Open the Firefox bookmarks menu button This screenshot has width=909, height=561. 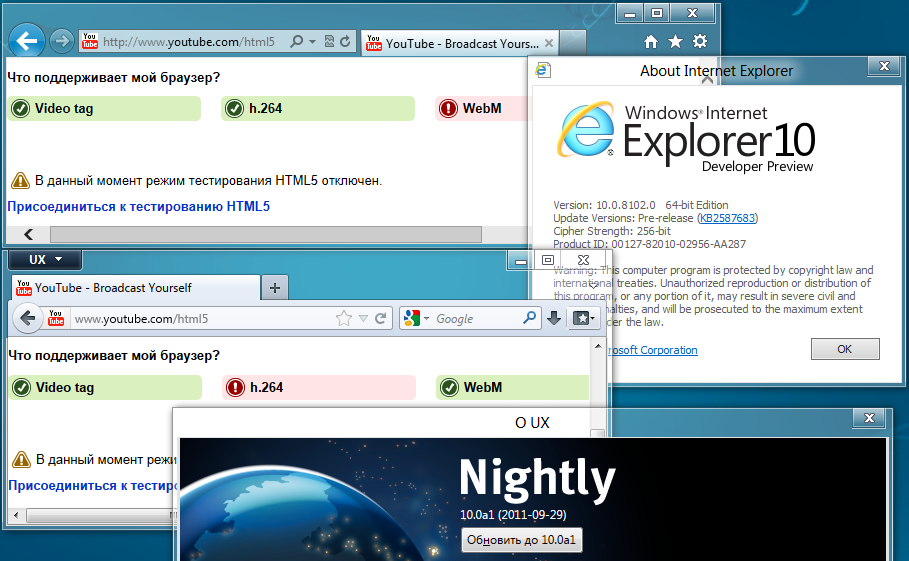pos(583,318)
